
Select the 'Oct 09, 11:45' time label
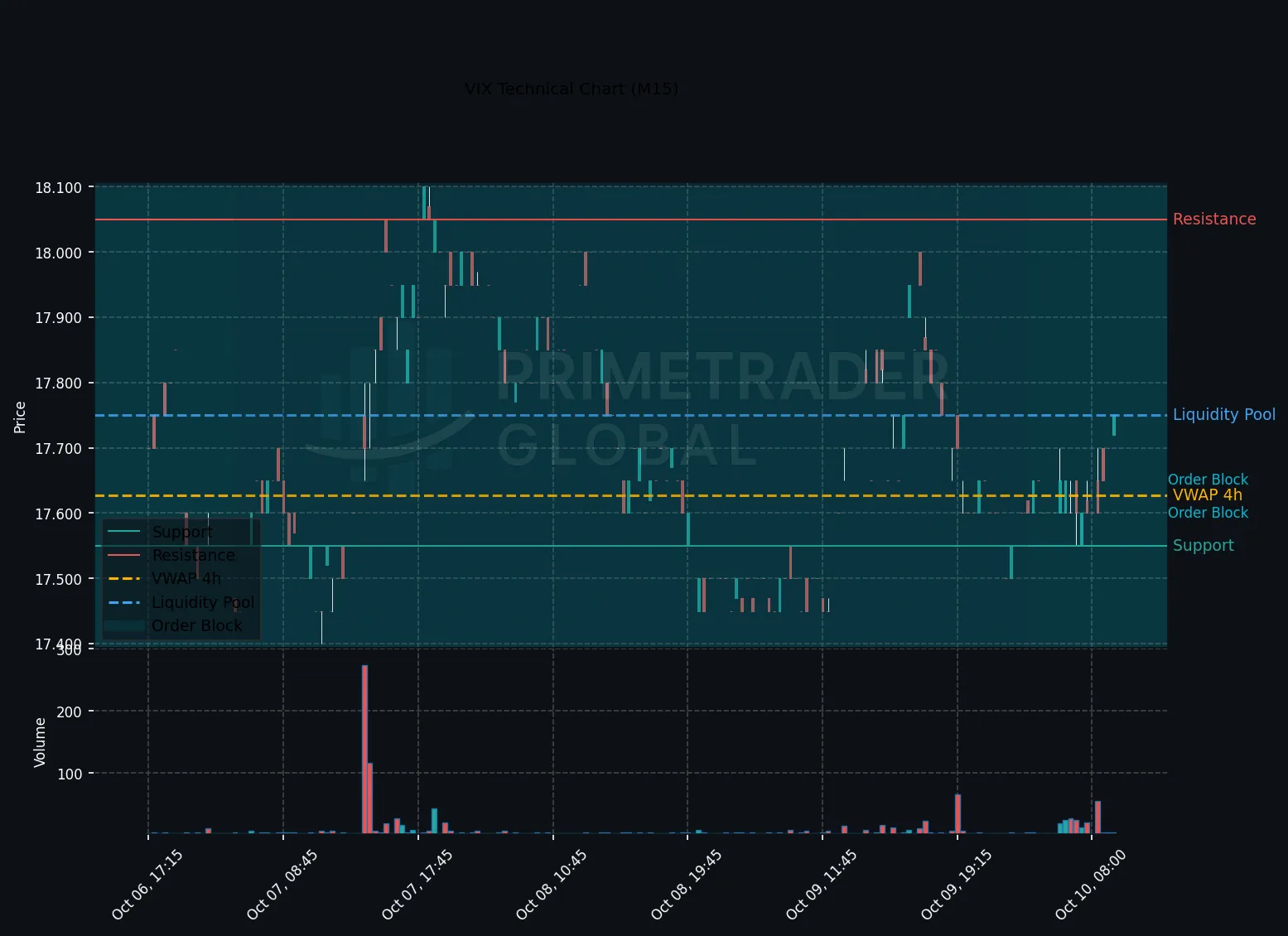(821, 885)
